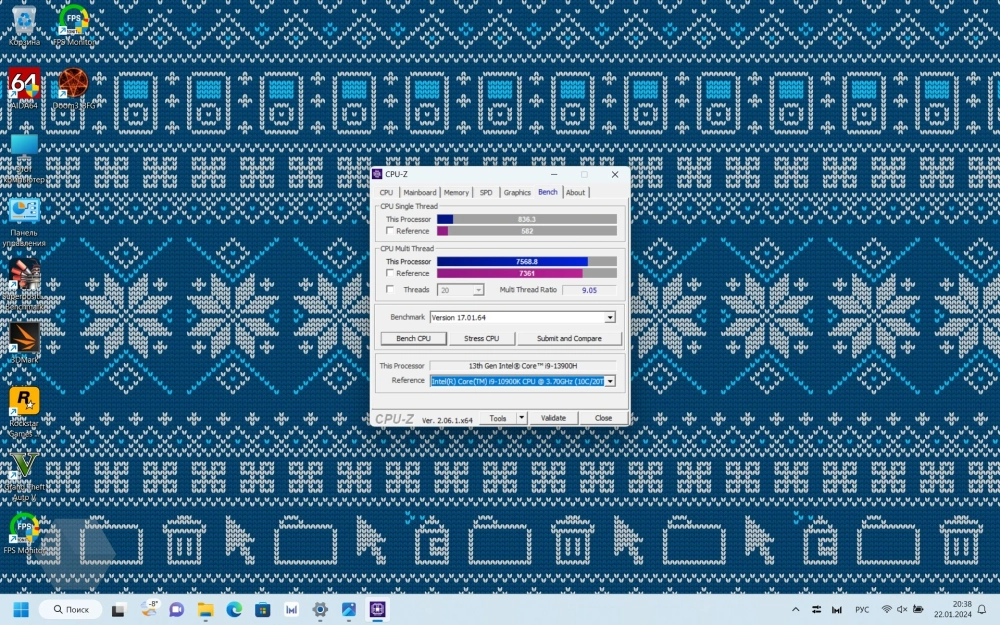Image resolution: width=1000 pixels, height=625 pixels.
Task: Click the Bench CPU button
Action: click(x=413, y=339)
